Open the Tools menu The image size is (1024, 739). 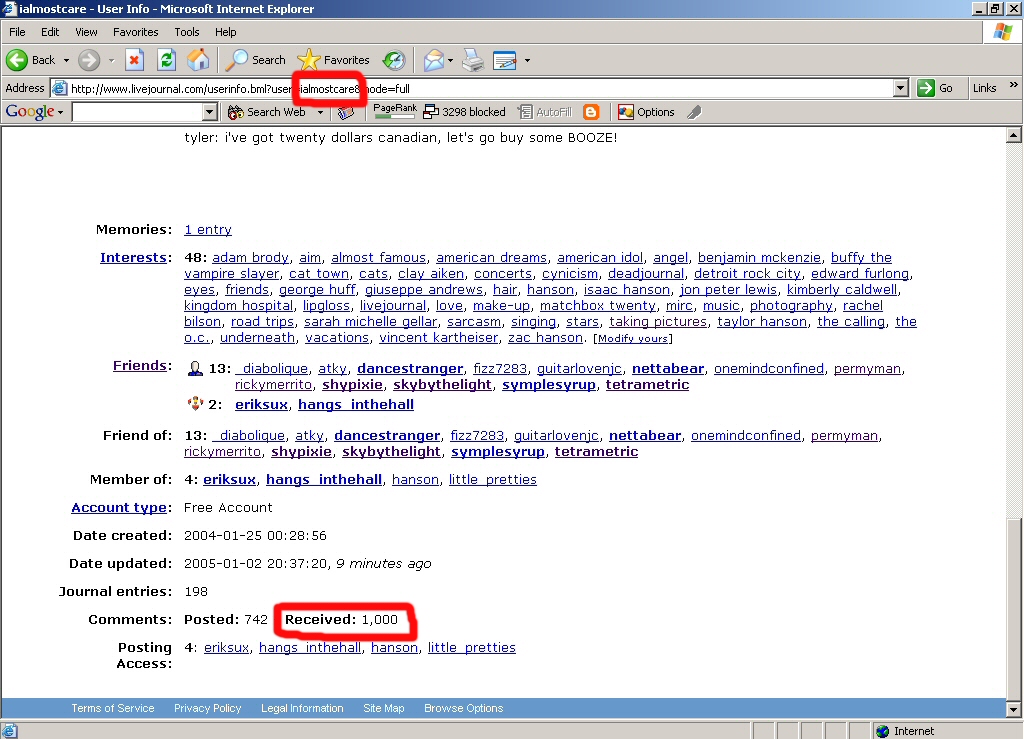(187, 32)
